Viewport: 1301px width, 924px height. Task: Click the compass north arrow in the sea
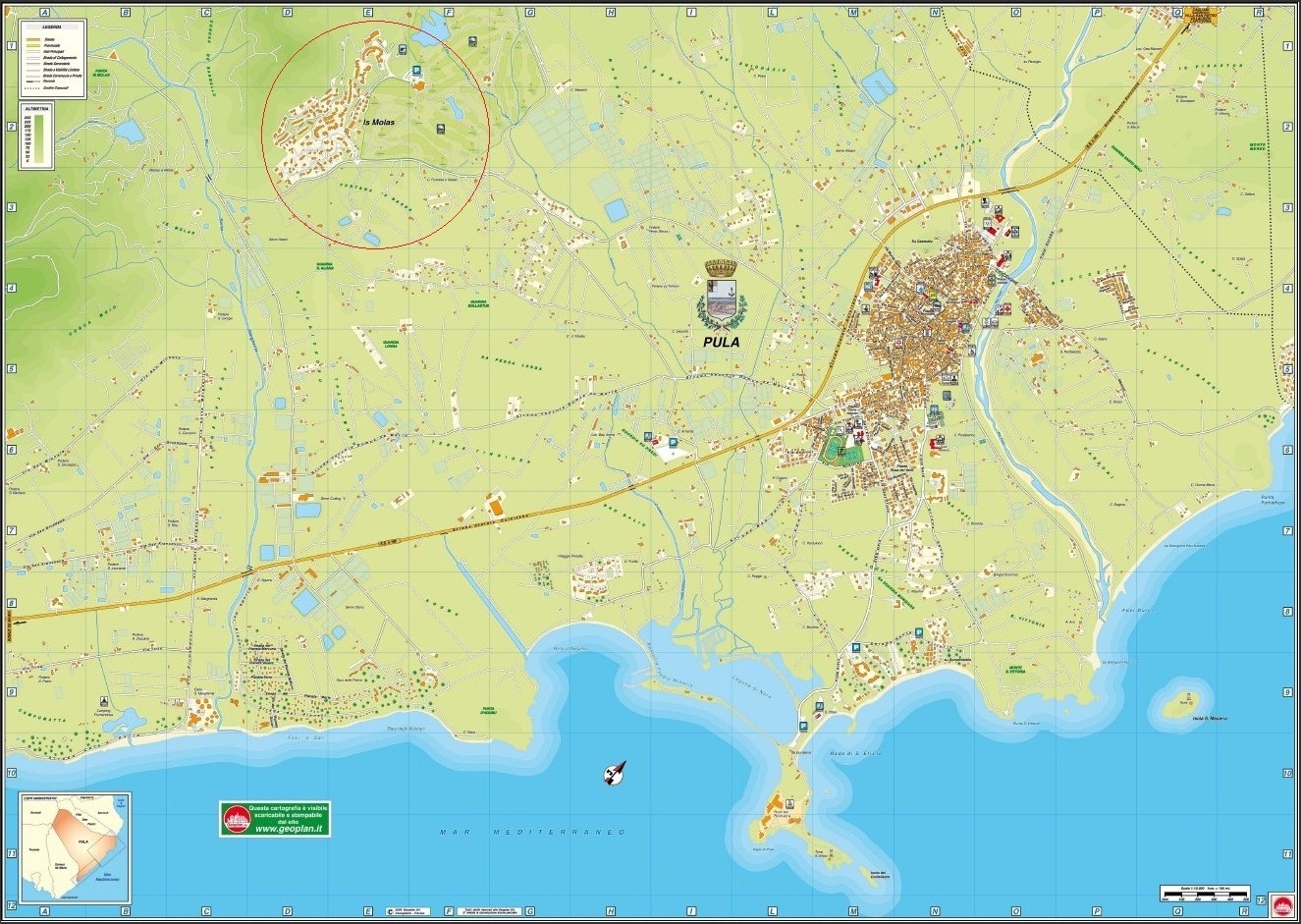click(617, 774)
